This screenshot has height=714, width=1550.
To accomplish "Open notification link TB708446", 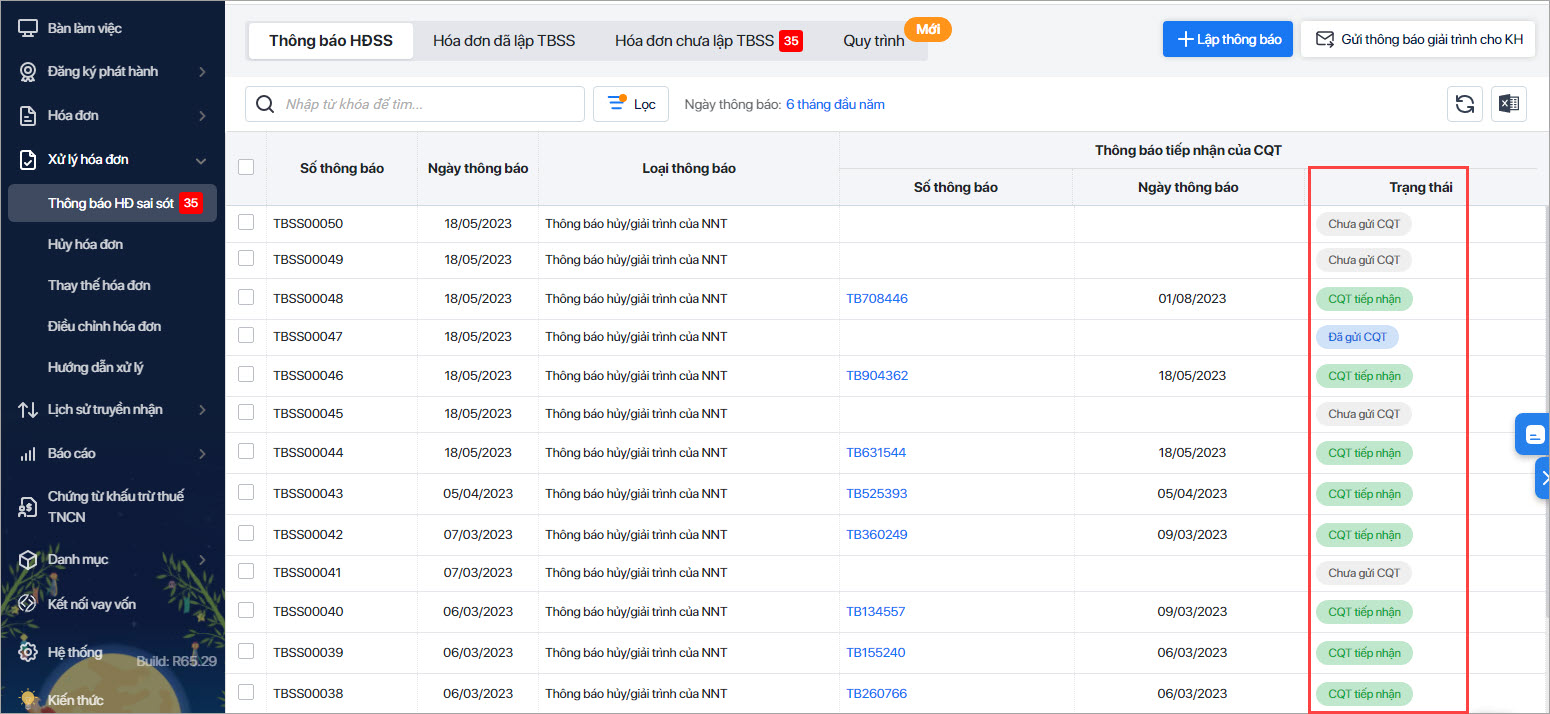I will (x=877, y=298).
